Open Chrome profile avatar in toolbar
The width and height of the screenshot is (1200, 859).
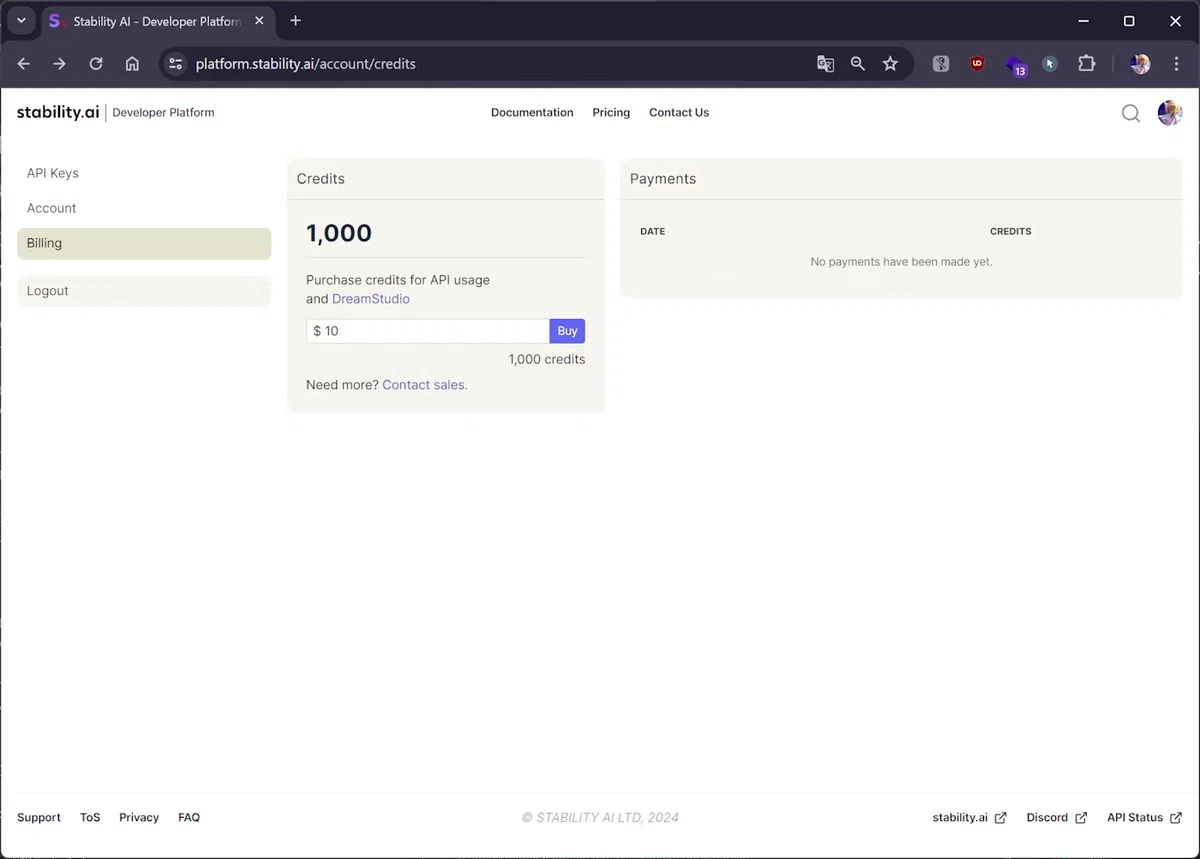(1140, 63)
